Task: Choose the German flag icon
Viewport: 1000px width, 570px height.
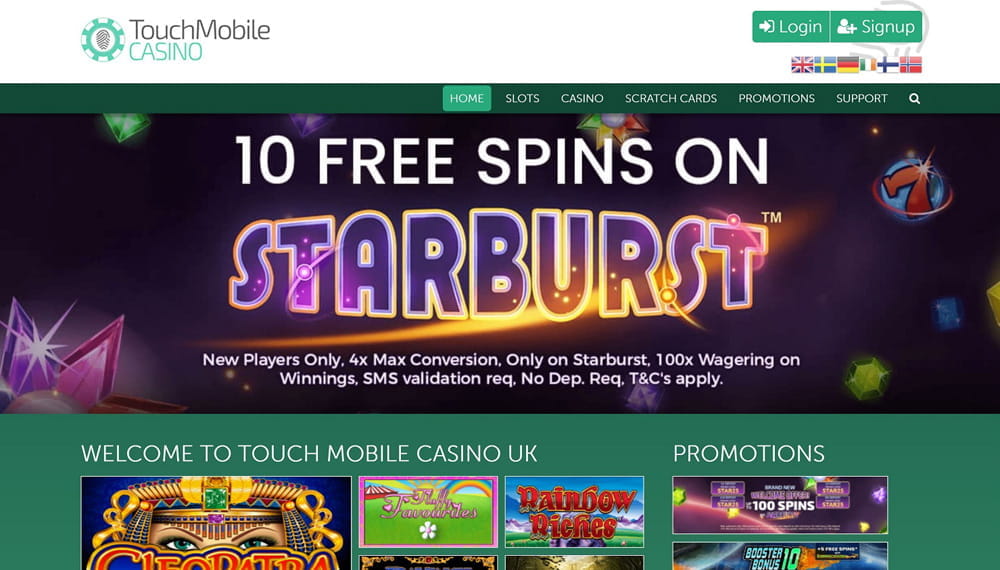Action: [x=848, y=64]
